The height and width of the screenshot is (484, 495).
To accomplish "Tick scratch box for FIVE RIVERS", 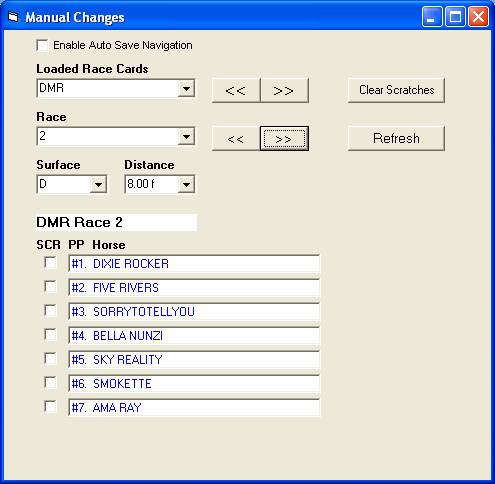I will tap(50, 287).
